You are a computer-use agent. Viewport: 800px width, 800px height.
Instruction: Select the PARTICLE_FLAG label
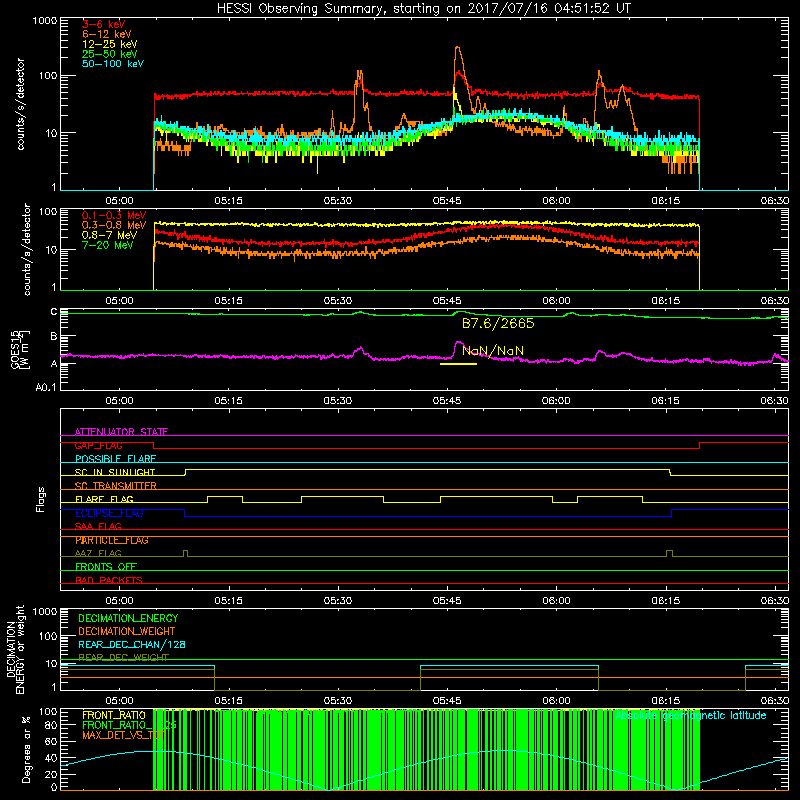(112, 540)
